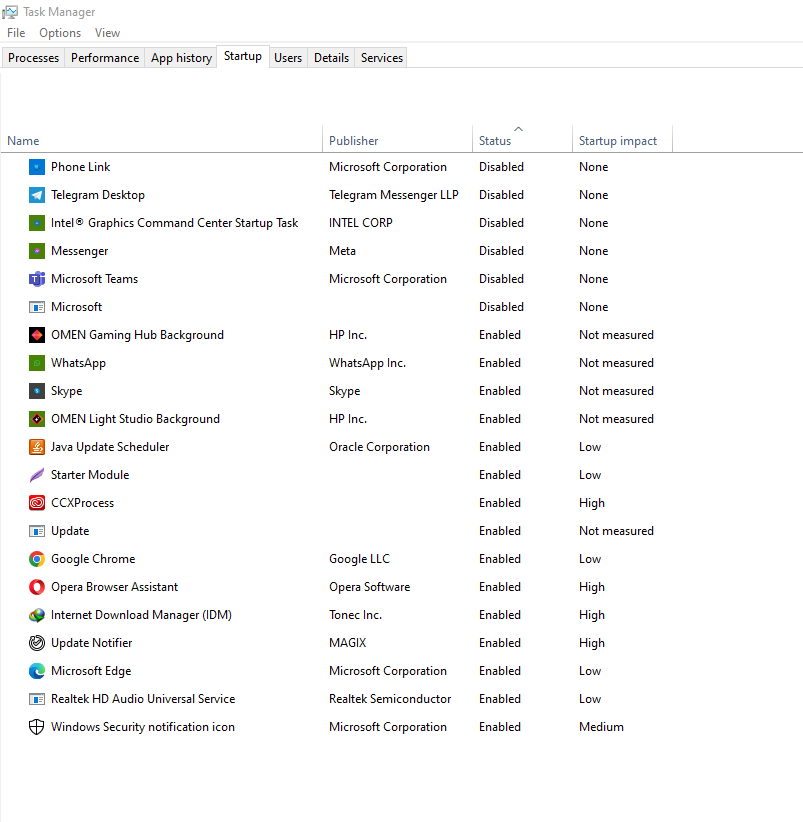Click the icon beside the Microsoft entry
803x822 pixels.
[x=37, y=307]
